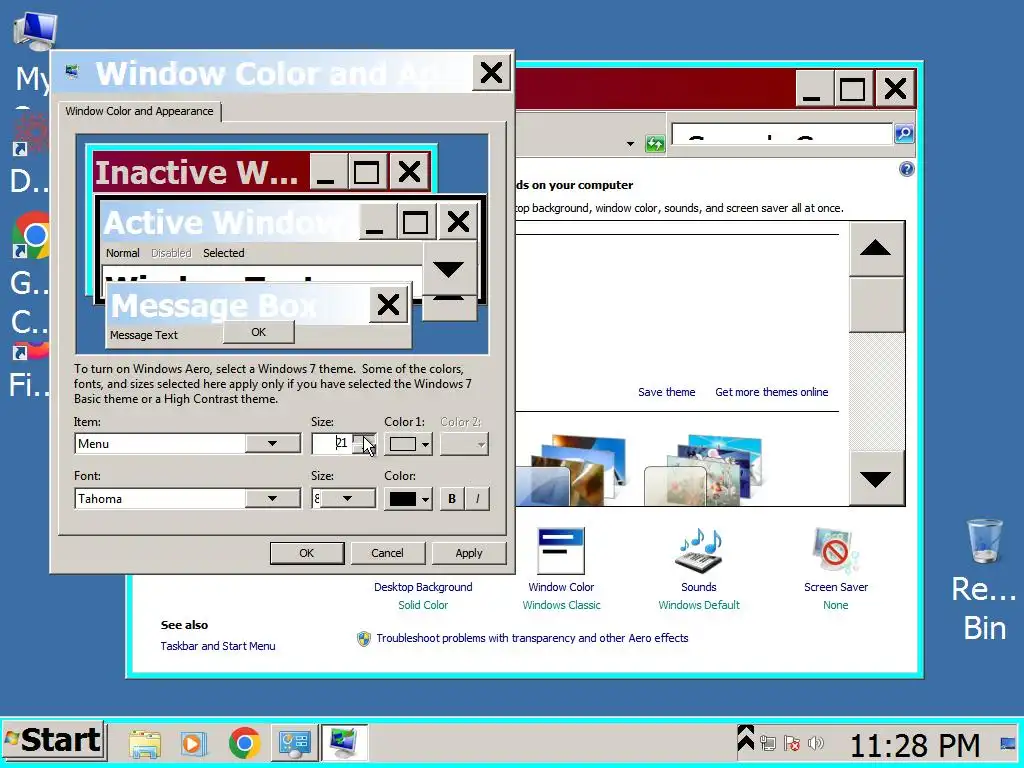Open the Screen Saver icon
The height and width of the screenshot is (768, 1024).
coord(835,551)
